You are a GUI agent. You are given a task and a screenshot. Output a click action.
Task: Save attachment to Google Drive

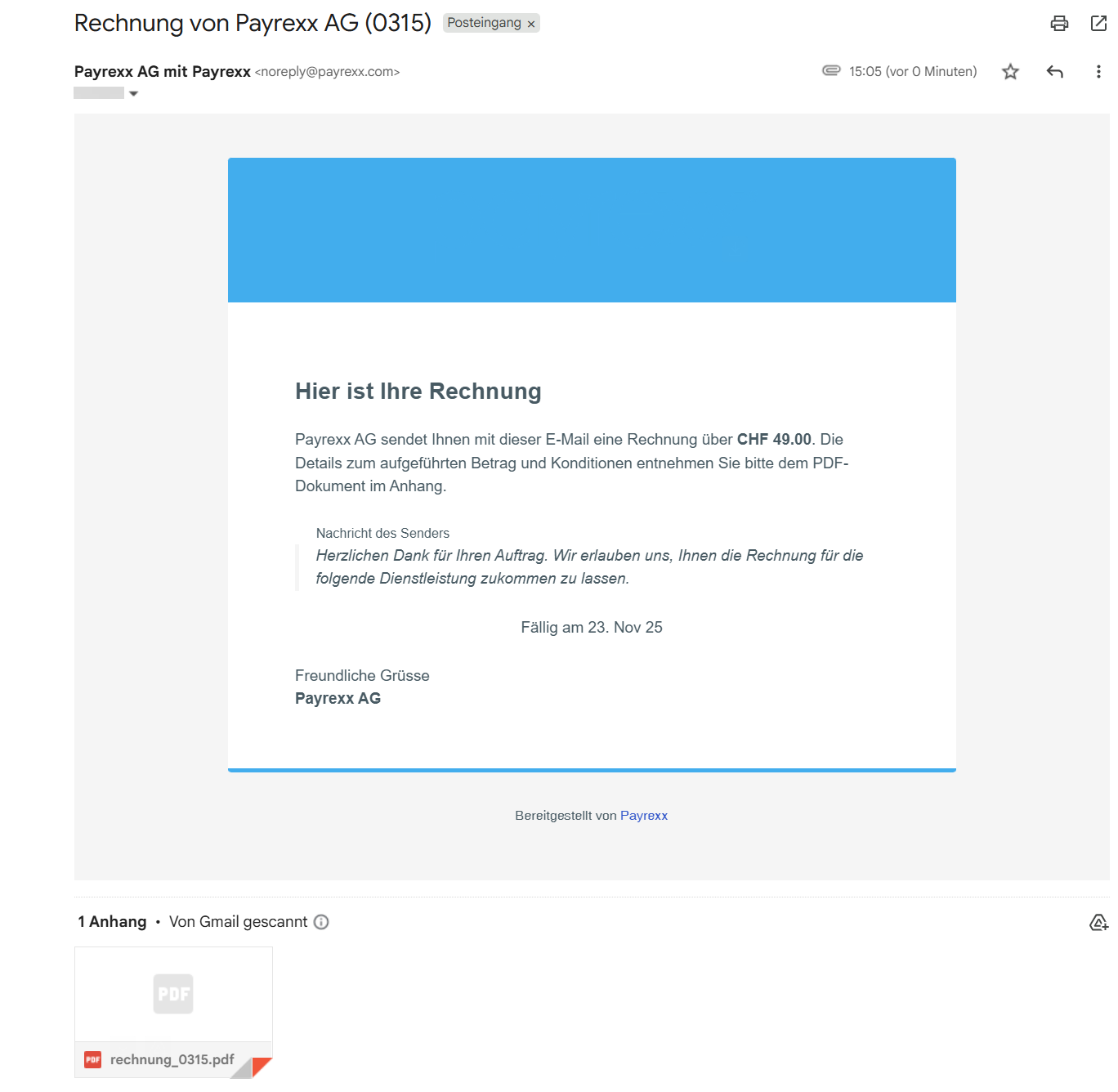1098,923
